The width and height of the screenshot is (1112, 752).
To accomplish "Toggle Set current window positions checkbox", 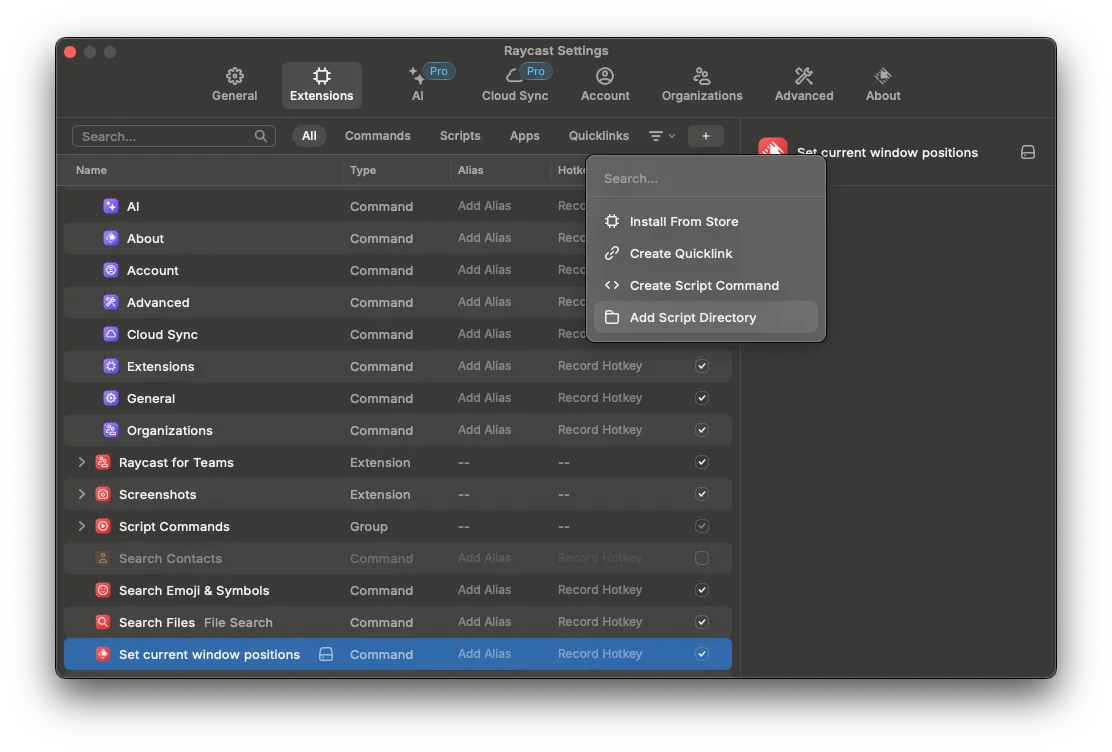I will (701, 654).
